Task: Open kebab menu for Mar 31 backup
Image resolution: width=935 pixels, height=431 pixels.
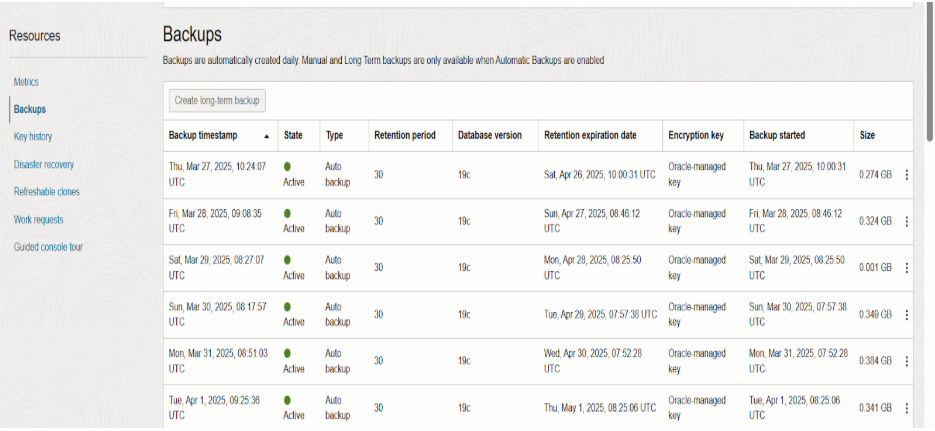Action: tap(906, 361)
